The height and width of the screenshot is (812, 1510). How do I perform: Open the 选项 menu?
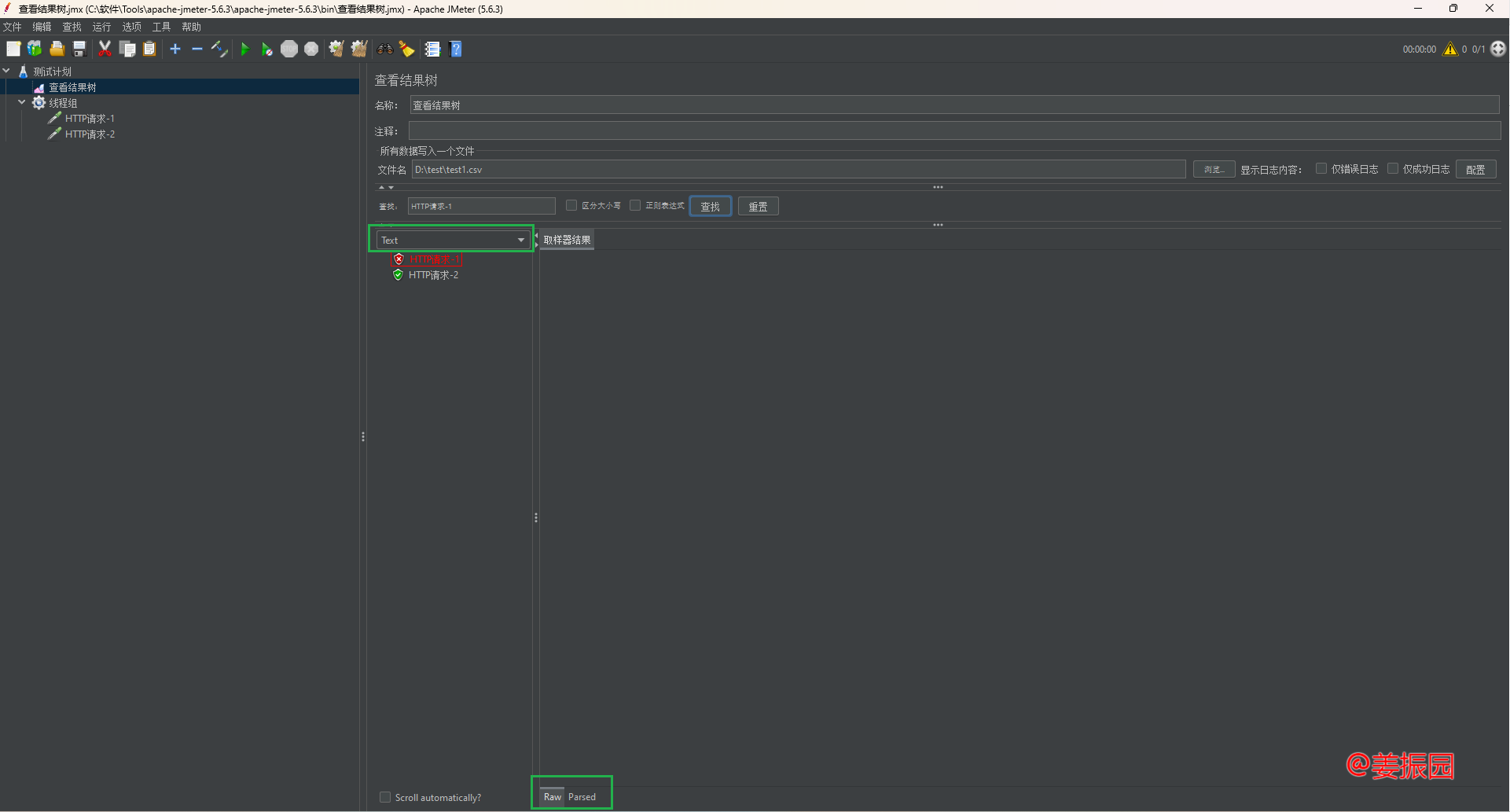coord(132,27)
